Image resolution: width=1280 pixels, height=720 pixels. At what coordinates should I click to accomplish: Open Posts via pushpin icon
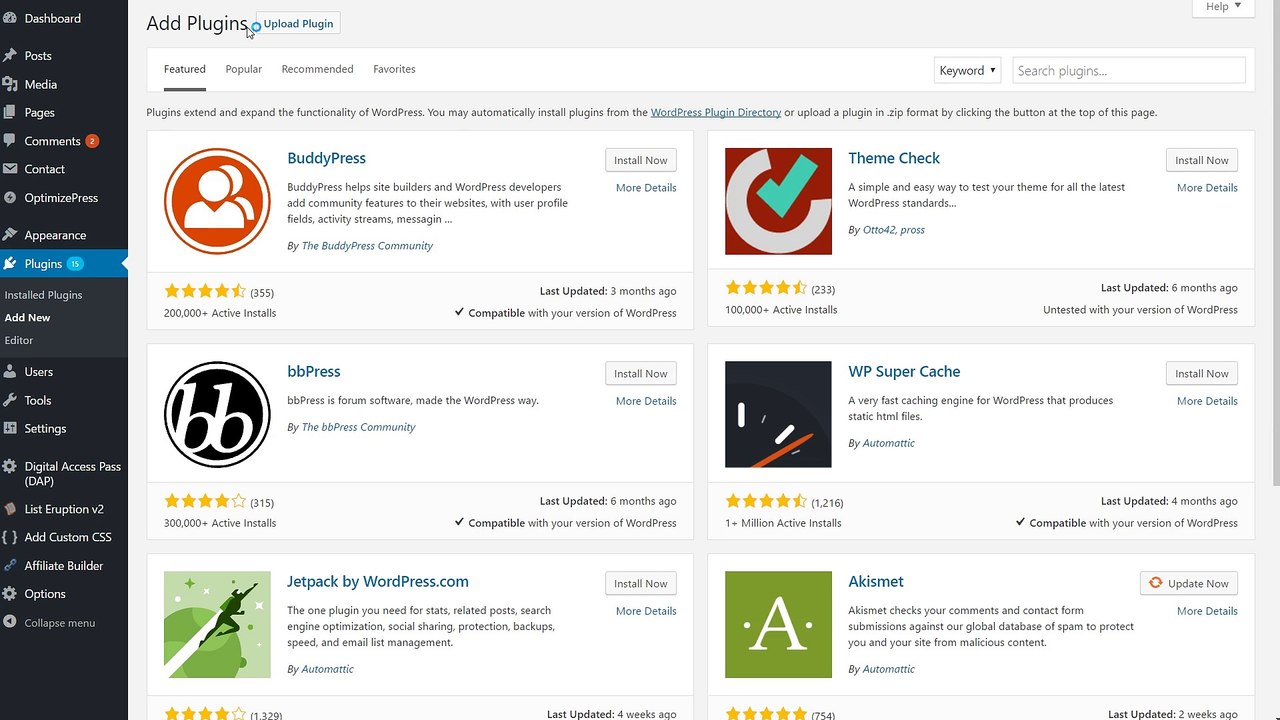coord(10,56)
